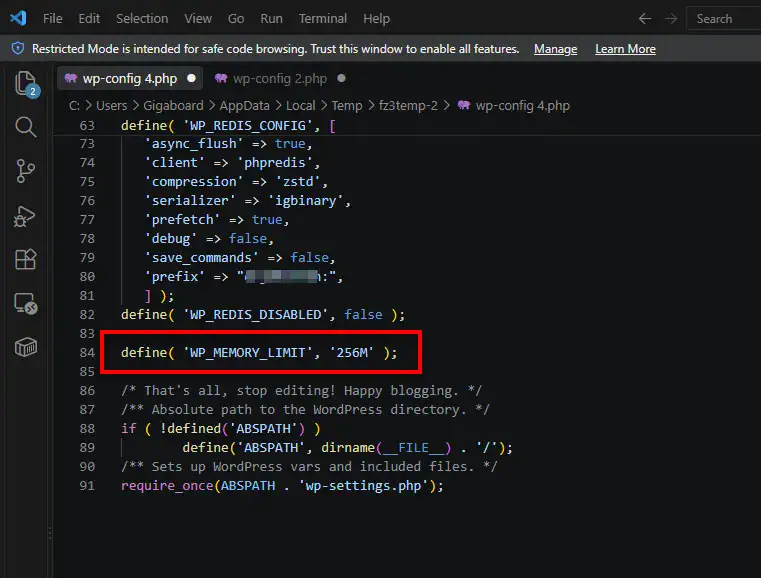Select the Local breadcrumb segment

pyautogui.click(x=300, y=105)
